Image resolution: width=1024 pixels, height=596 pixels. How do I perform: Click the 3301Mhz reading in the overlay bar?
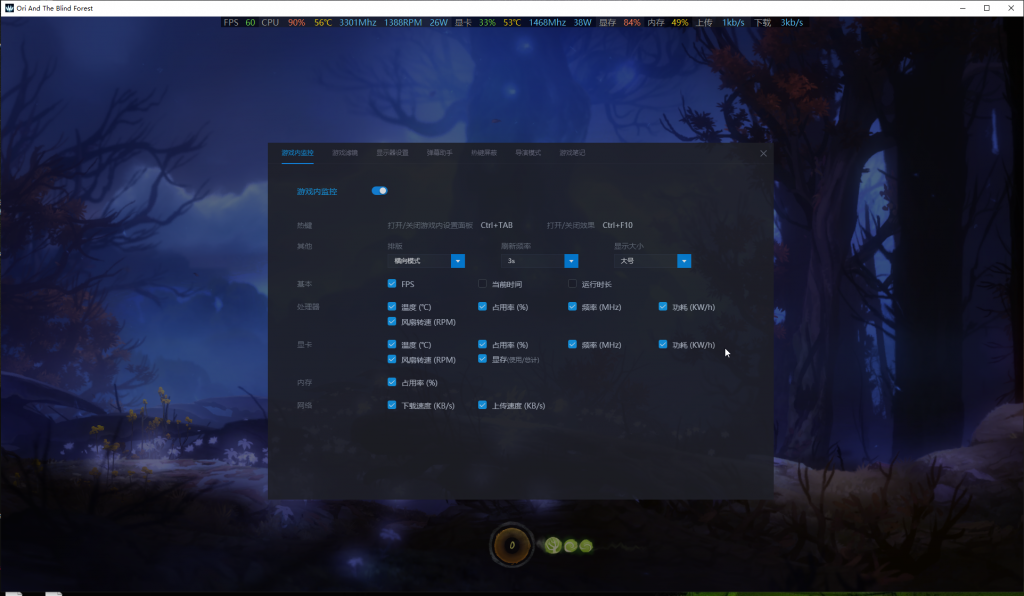pos(358,22)
